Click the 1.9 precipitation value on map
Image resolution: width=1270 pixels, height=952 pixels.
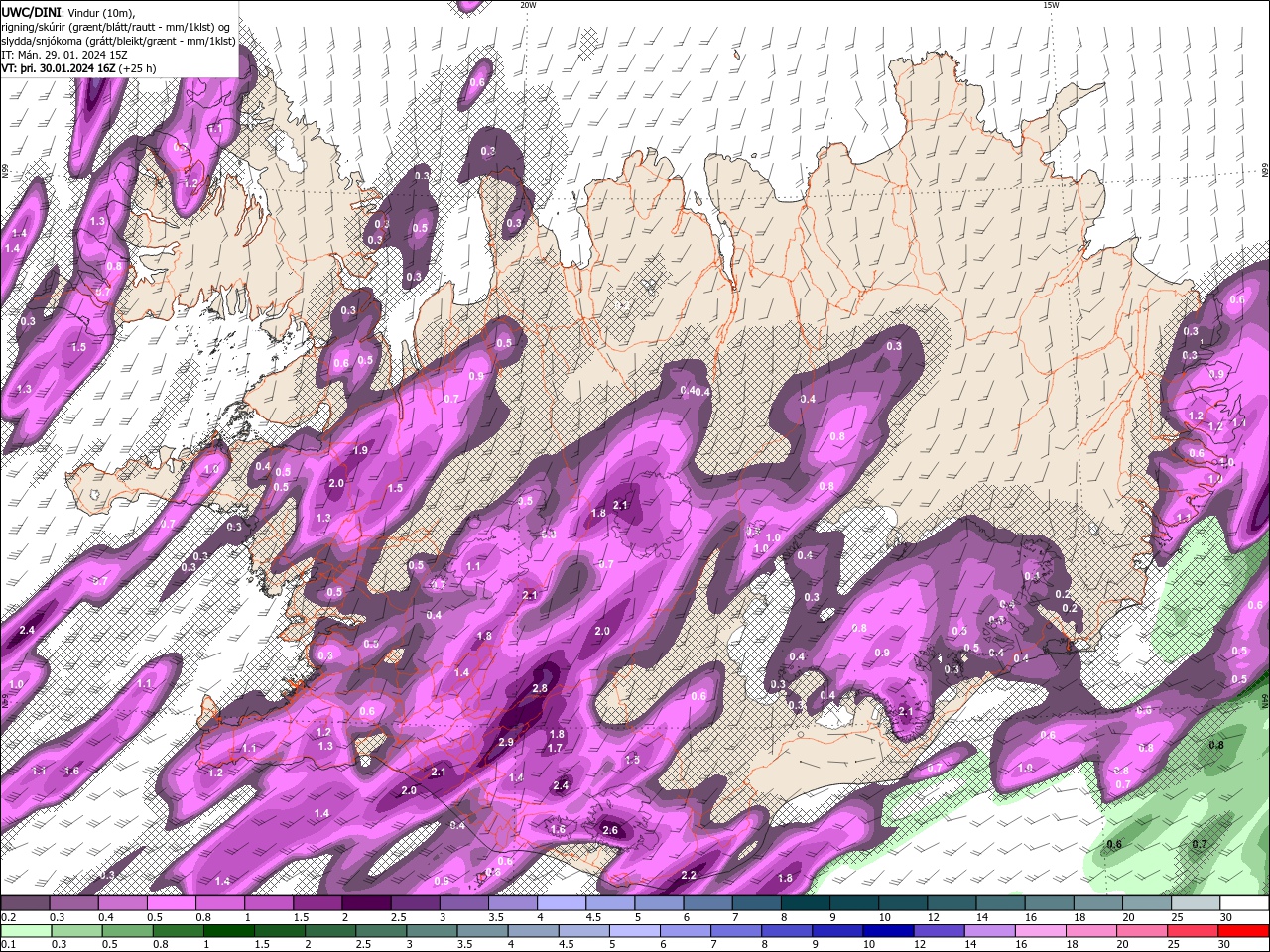click(x=361, y=450)
